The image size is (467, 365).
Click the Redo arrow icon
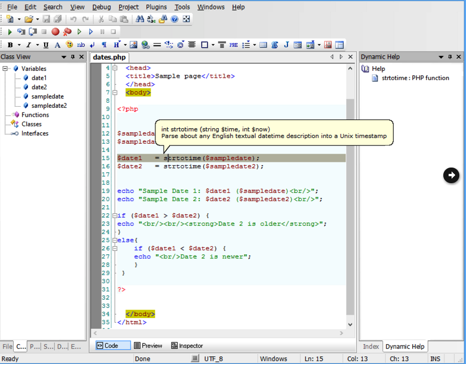coord(85,19)
